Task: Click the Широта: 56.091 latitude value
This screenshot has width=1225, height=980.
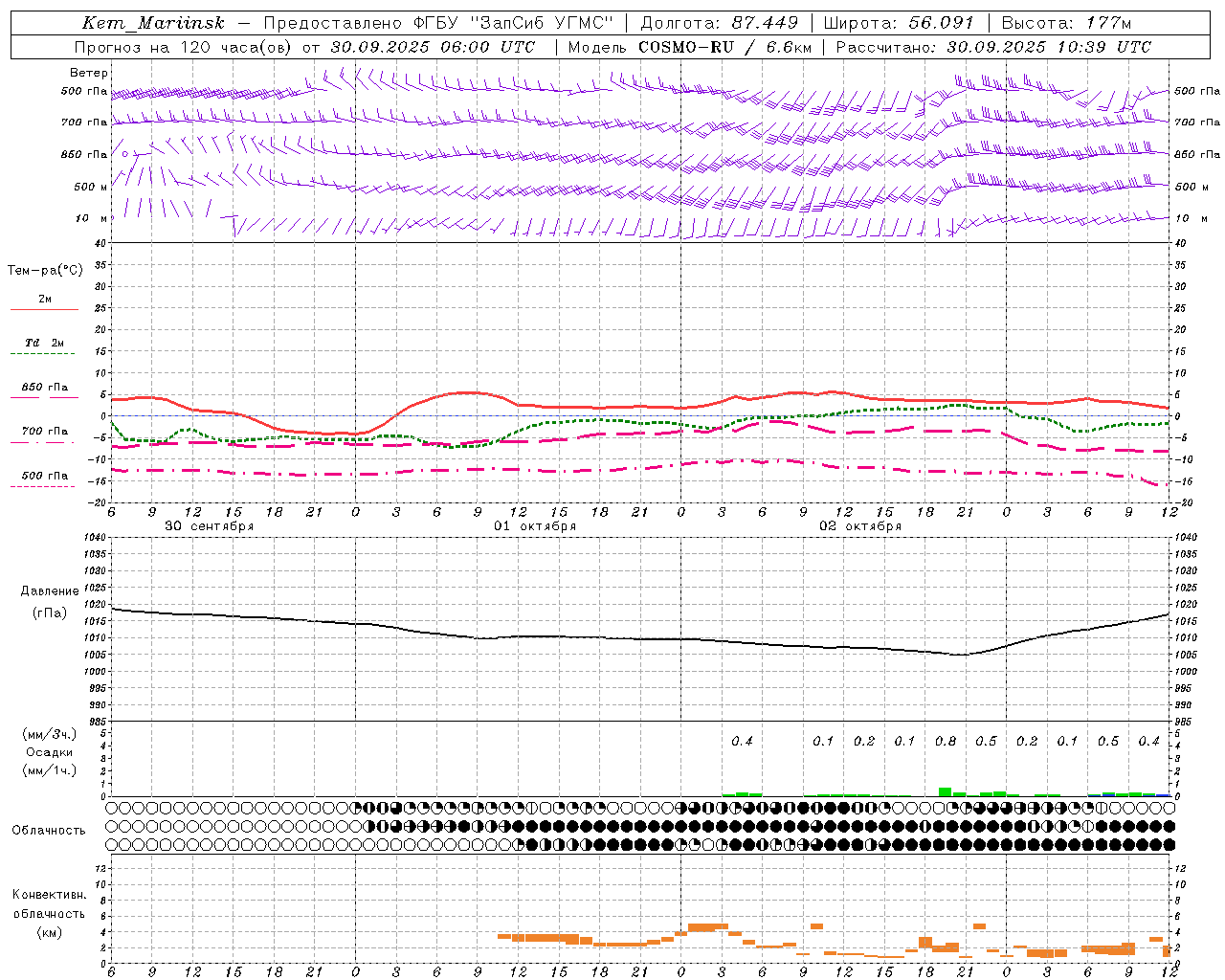Action: pos(899,23)
